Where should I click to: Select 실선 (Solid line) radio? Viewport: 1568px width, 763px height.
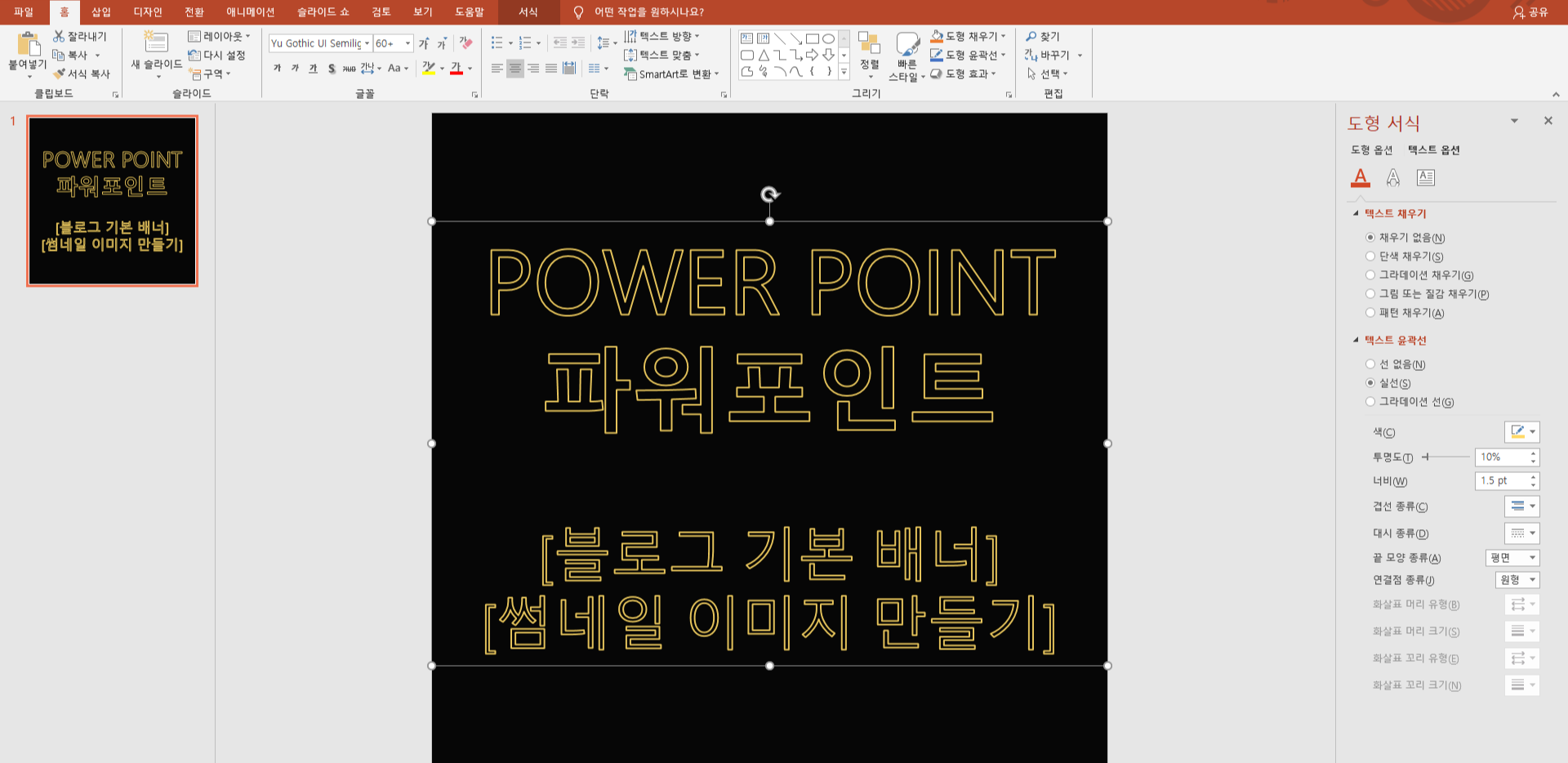tap(1370, 383)
